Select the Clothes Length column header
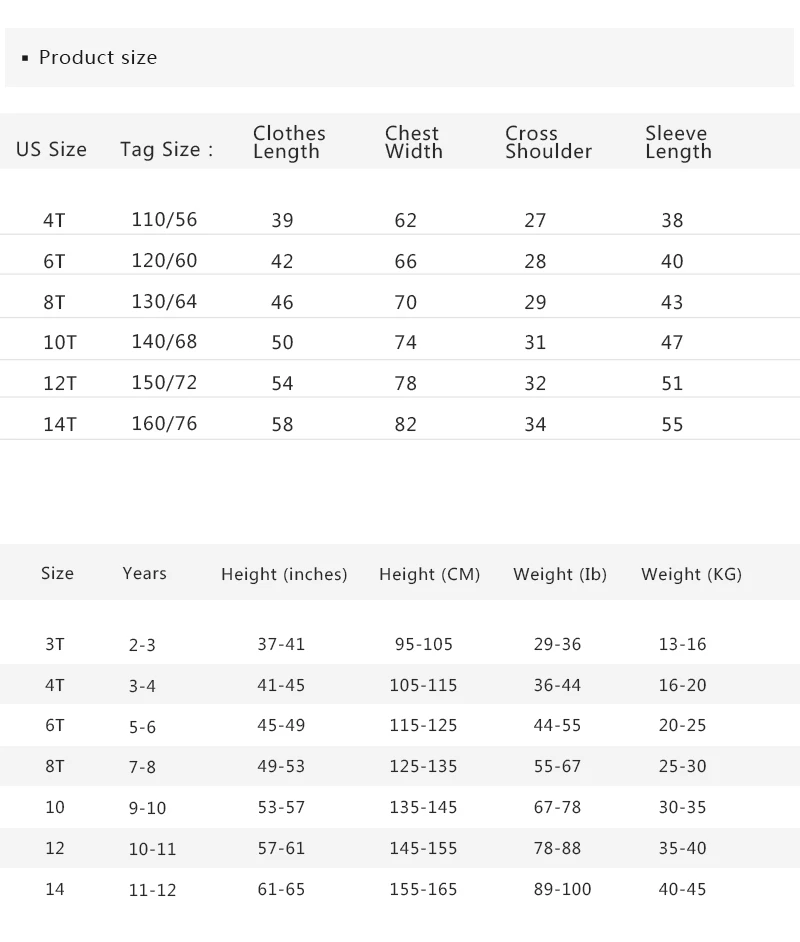Screen dimensions: 800x942 tap(289, 142)
